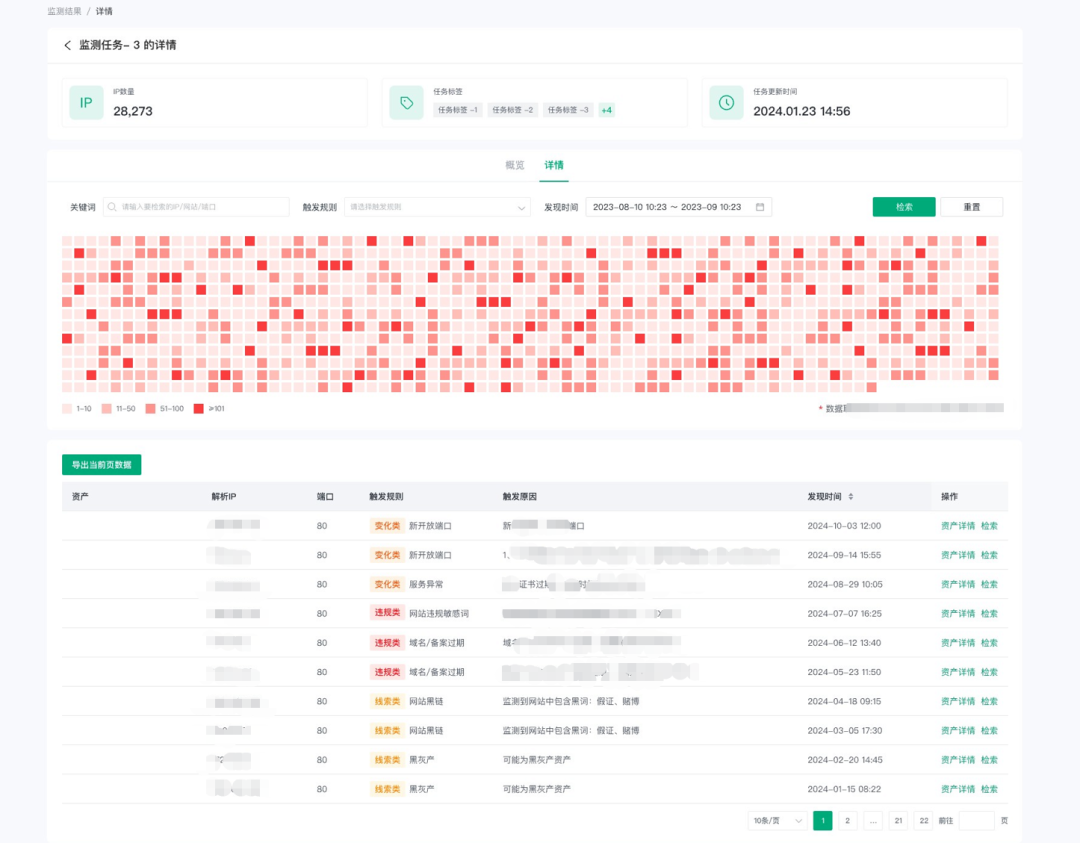Go to page 22 in pagination
This screenshot has width=1080, height=843.
(x=924, y=820)
